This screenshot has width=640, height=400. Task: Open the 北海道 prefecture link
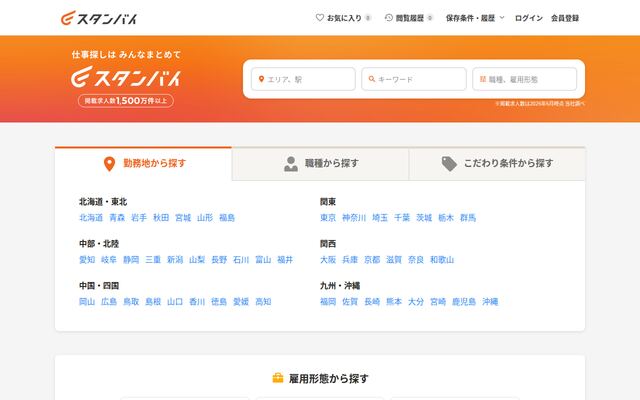click(91, 218)
